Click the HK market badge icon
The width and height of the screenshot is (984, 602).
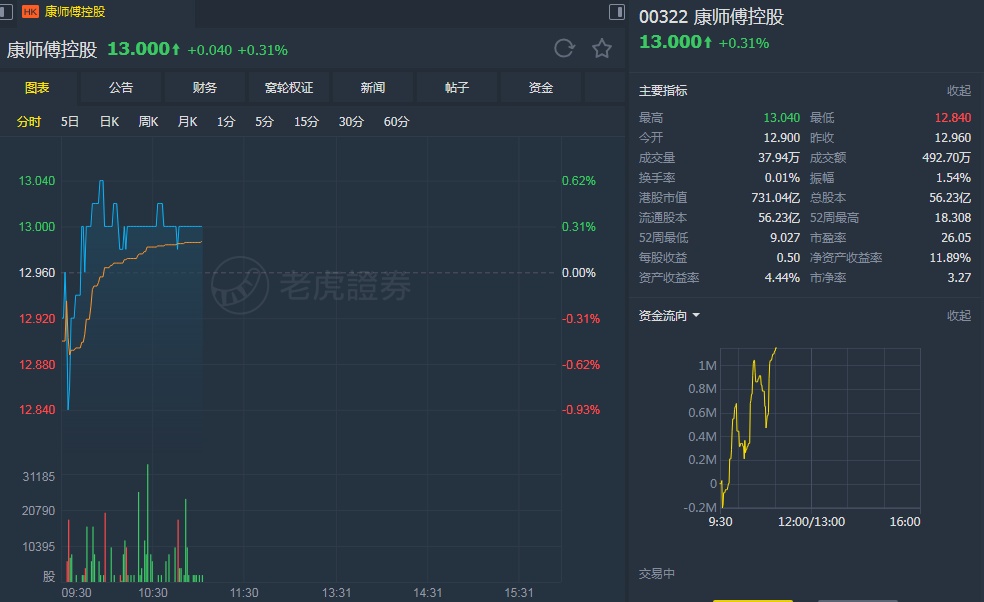tap(30, 12)
